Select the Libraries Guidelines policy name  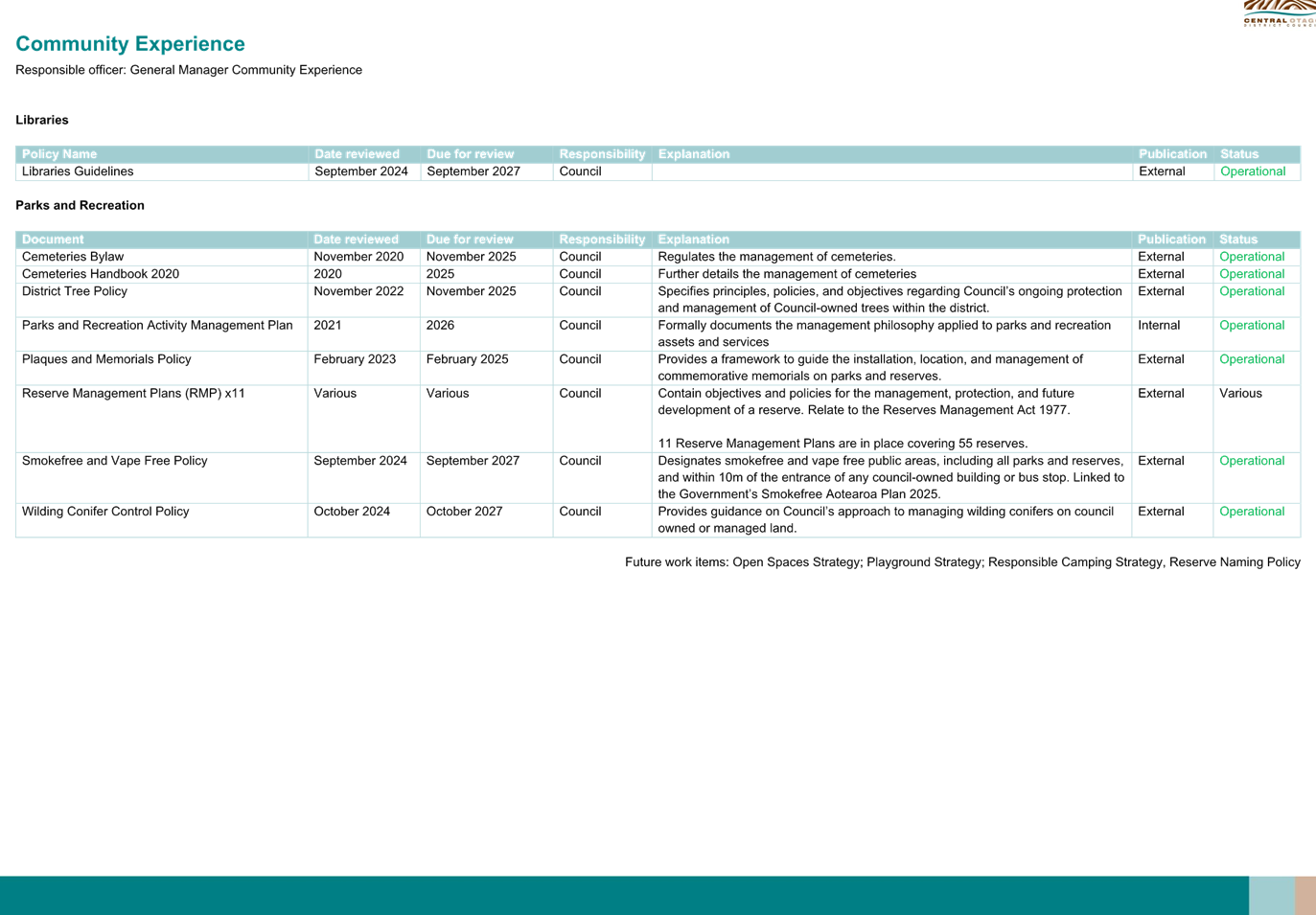click(78, 172)
